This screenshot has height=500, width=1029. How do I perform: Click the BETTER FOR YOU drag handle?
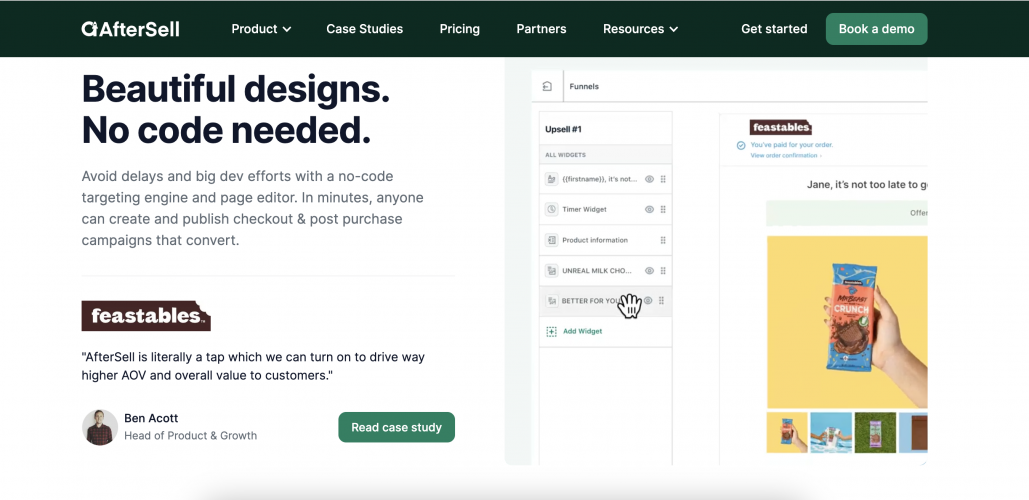[662, 301]
